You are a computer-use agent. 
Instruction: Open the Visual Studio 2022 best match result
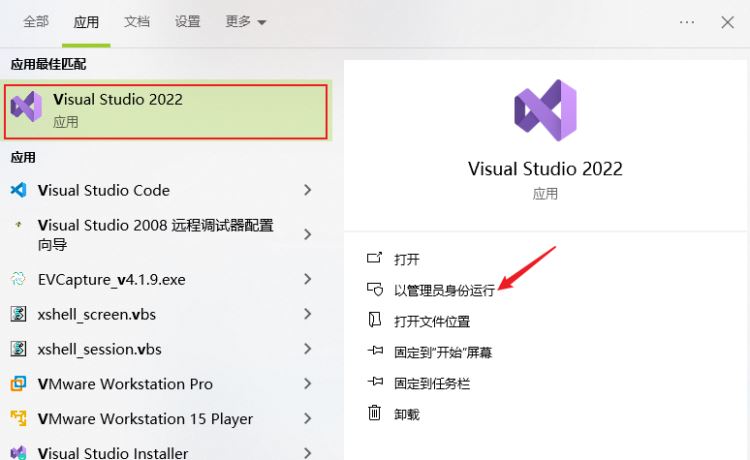coord(165,111)
